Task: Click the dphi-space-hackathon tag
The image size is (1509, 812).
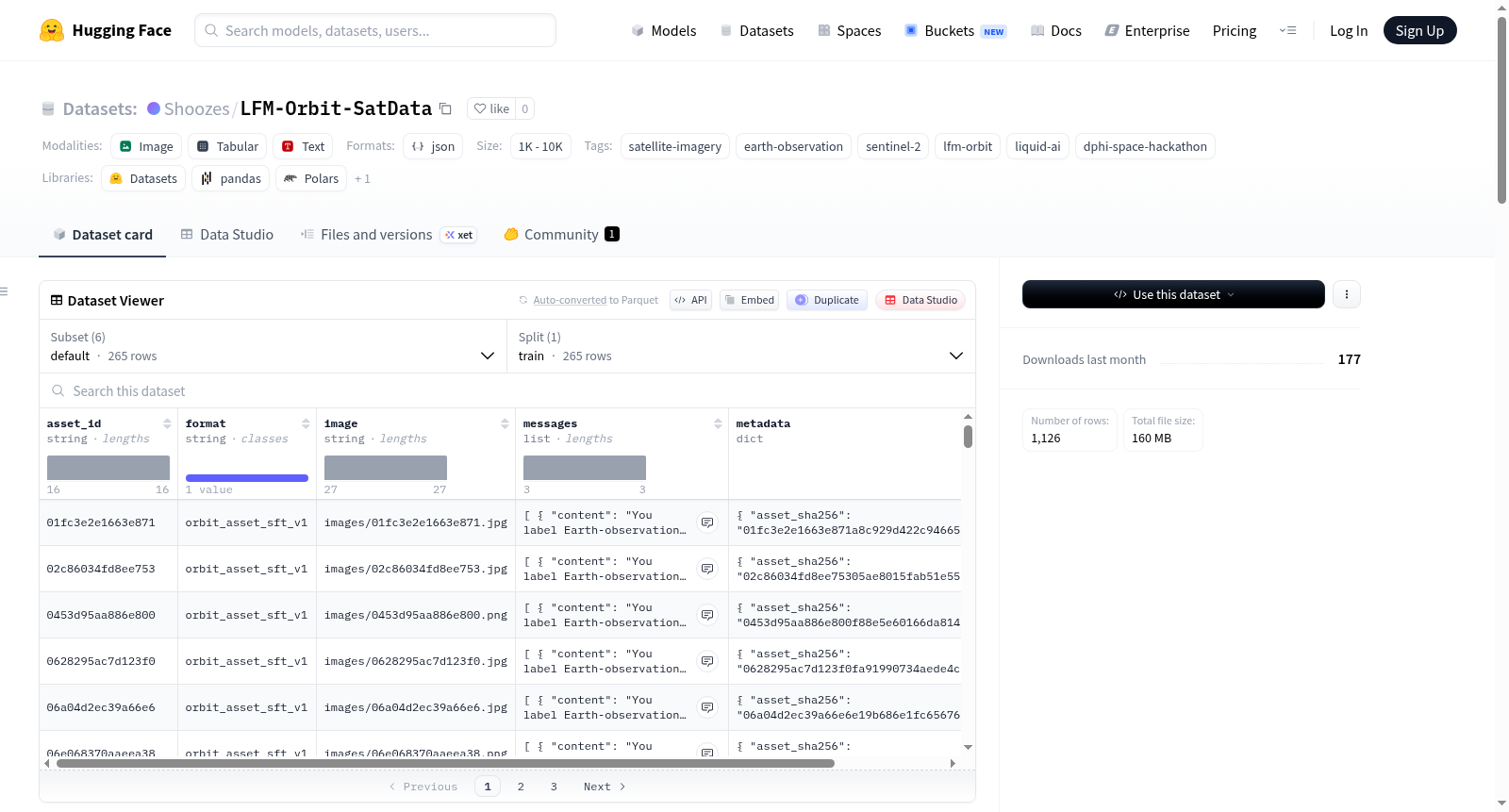Action: point(1145,146)
